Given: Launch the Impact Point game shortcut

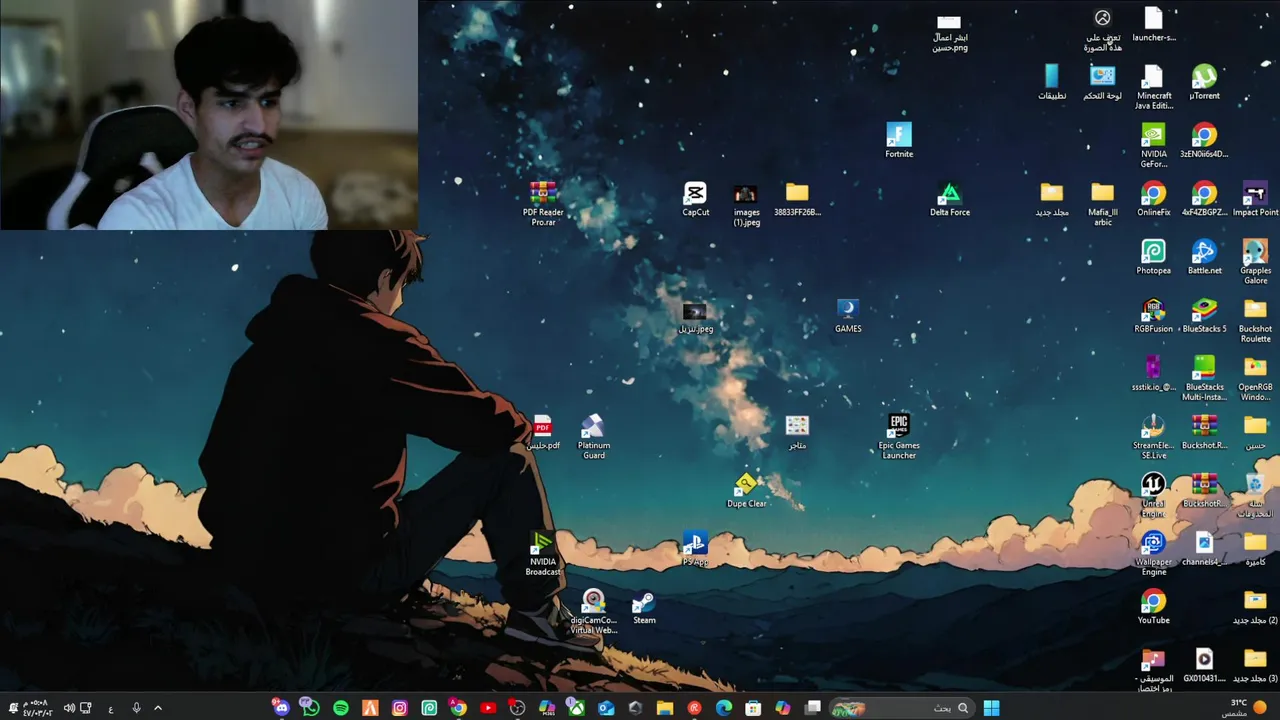Looking at the screenshot, I should pyautogui.click(x=1255, y=197).
